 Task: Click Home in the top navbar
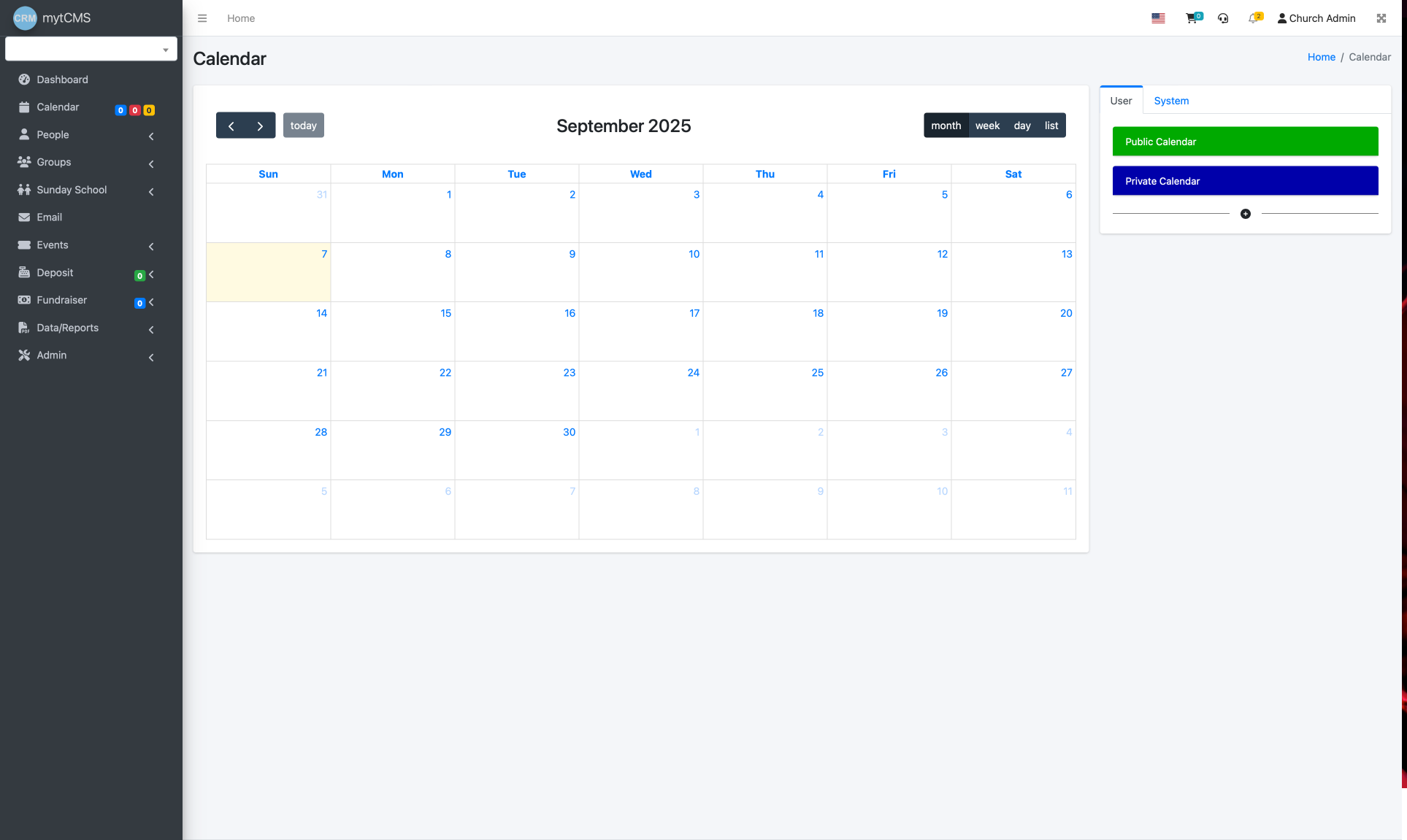[x=241, y=18]
